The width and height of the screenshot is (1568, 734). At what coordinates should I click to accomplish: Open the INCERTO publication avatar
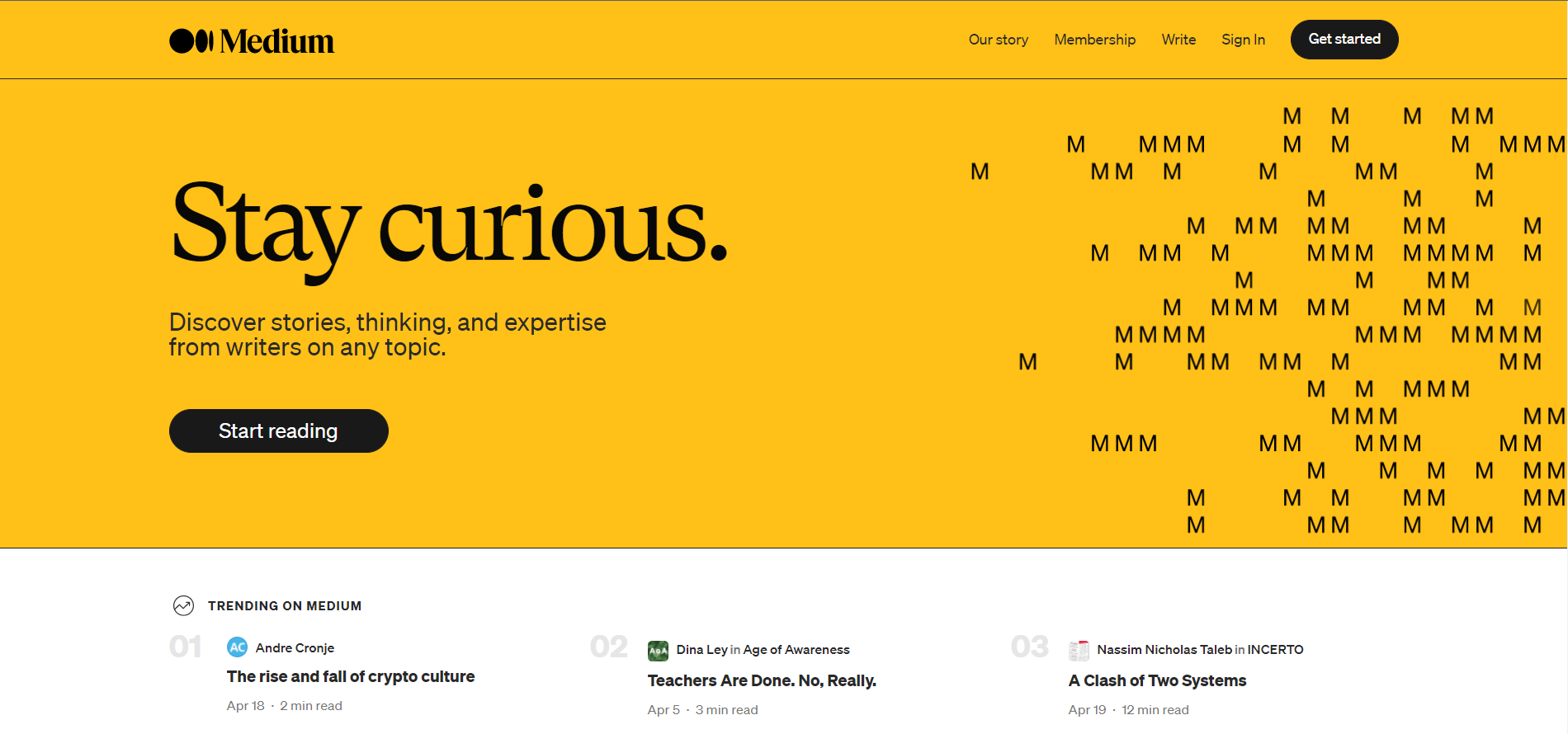1079,651
